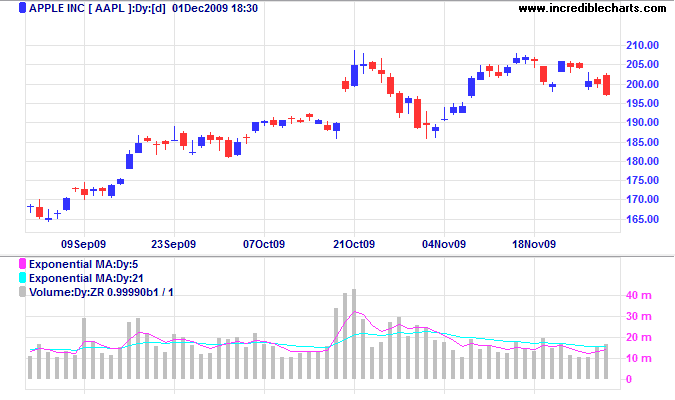Click the 07Oct09 date axis label

point(264,244)
